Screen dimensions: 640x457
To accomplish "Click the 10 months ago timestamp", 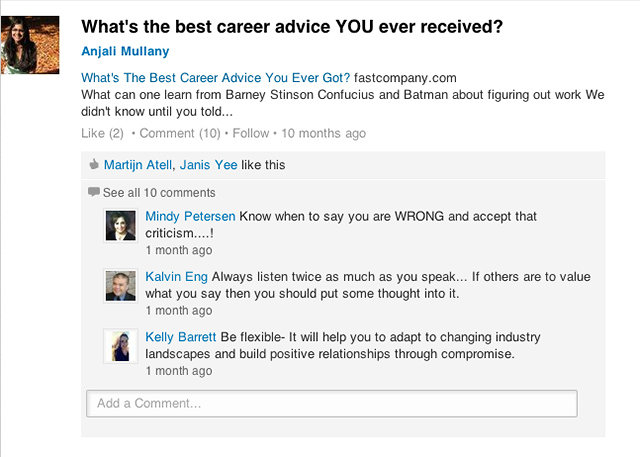I will (x=324, y=133).
